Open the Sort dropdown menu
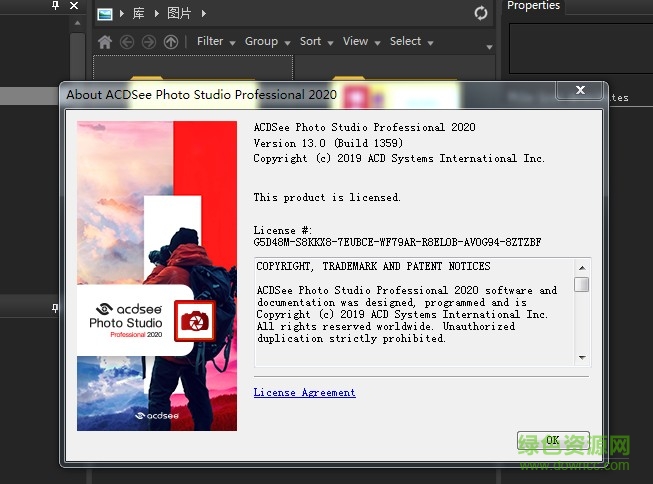This screenshot has width=653, height=484. click(316, 41)
